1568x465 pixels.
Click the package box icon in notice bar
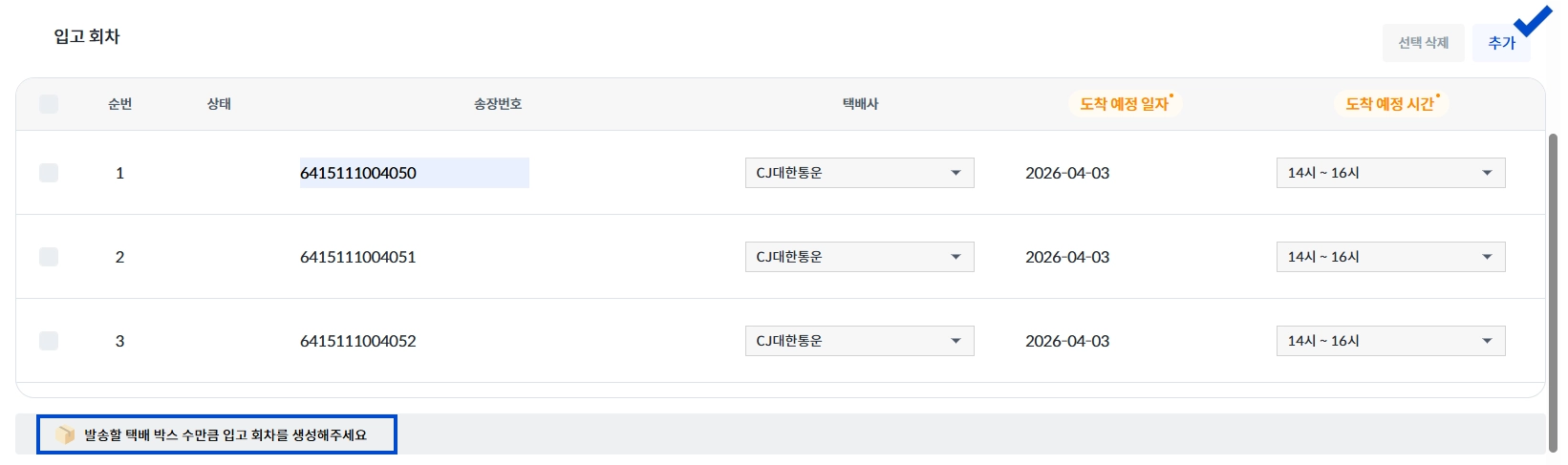coord(65,434)
